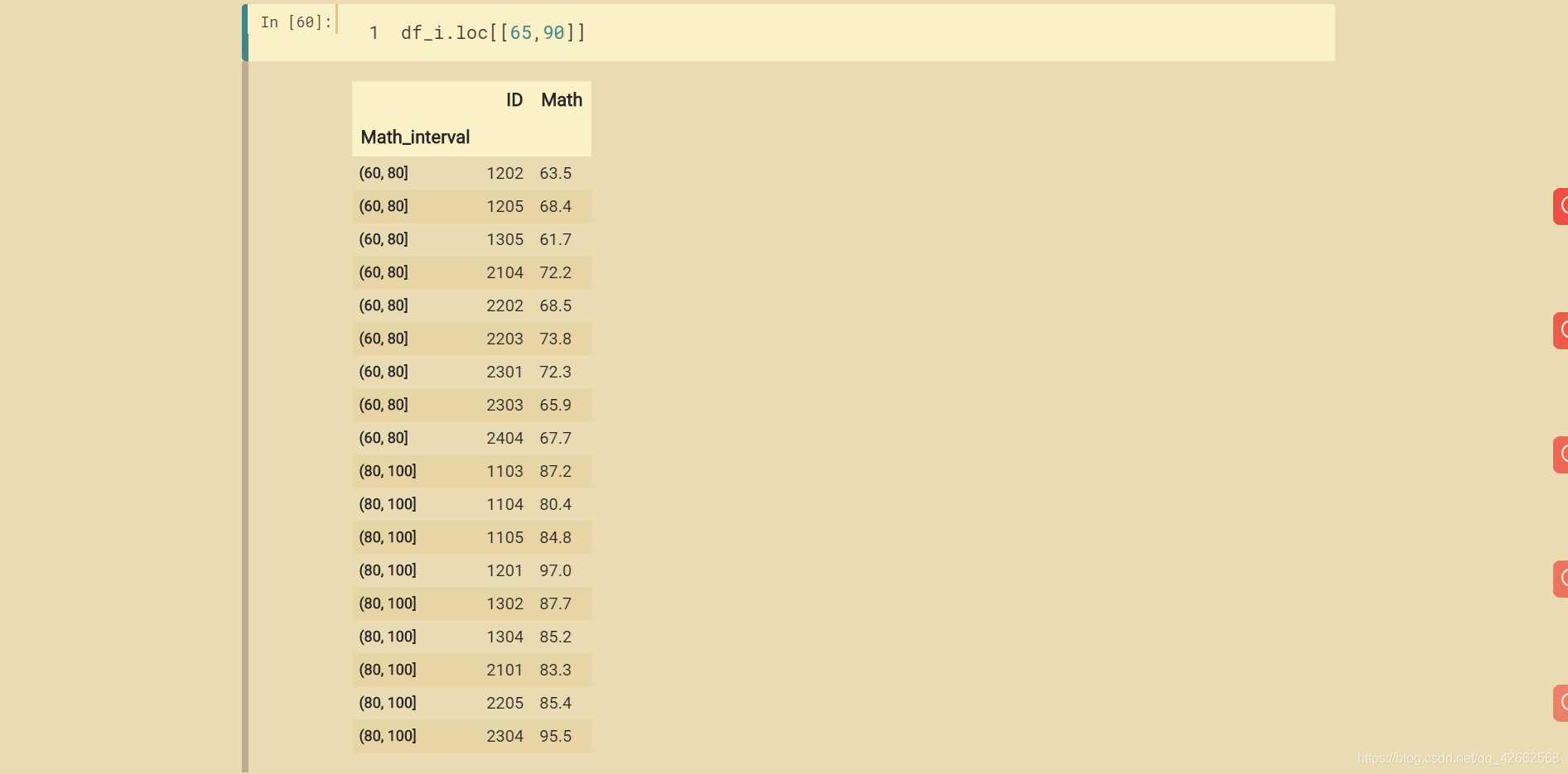Select ID cell 1104
The image size is (1568, 774).
tap(504, 504)
